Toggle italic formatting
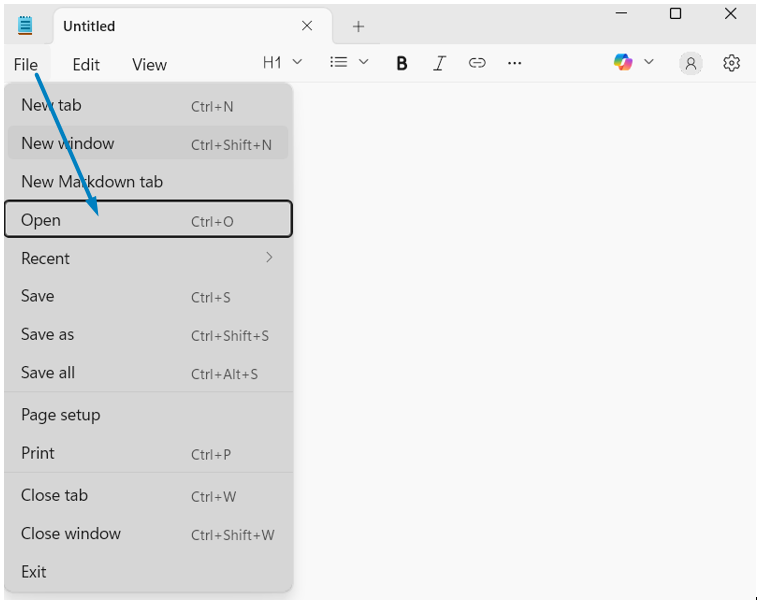The image size is (757, 600). point(439,63)
